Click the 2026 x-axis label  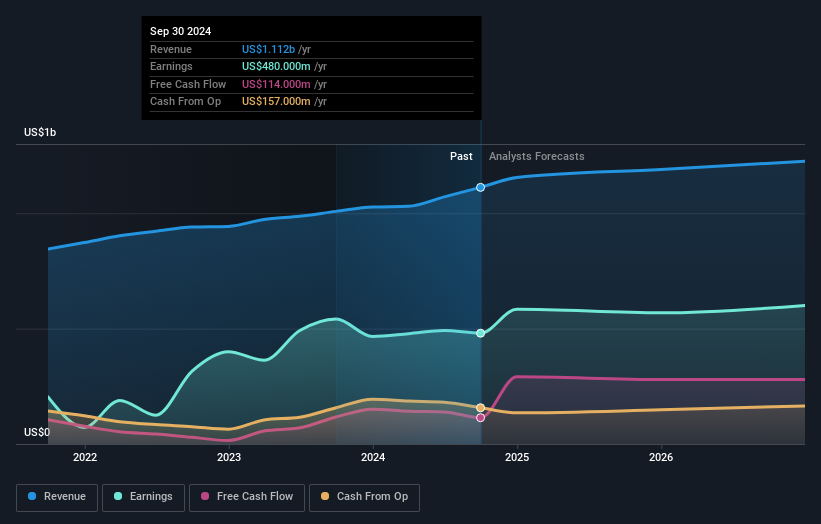tap(661, 457)
